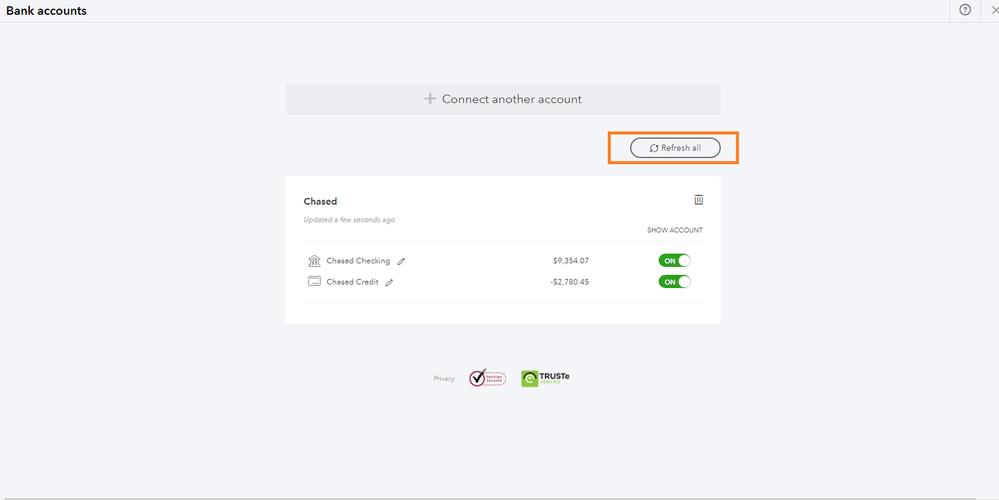Click the plus icon beside Connect another account

coord(430,99)
